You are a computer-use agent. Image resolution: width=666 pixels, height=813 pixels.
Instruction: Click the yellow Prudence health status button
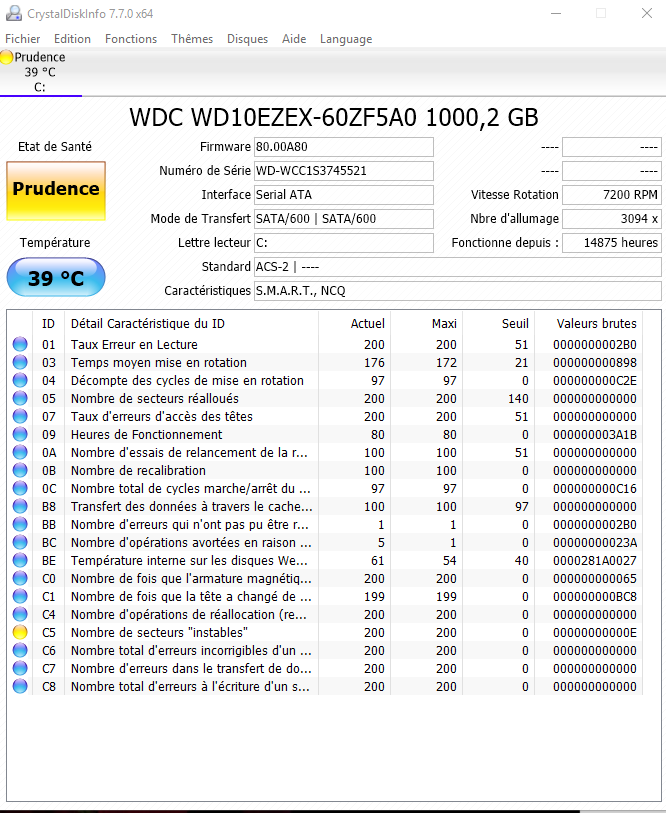[x=56, y=191]
